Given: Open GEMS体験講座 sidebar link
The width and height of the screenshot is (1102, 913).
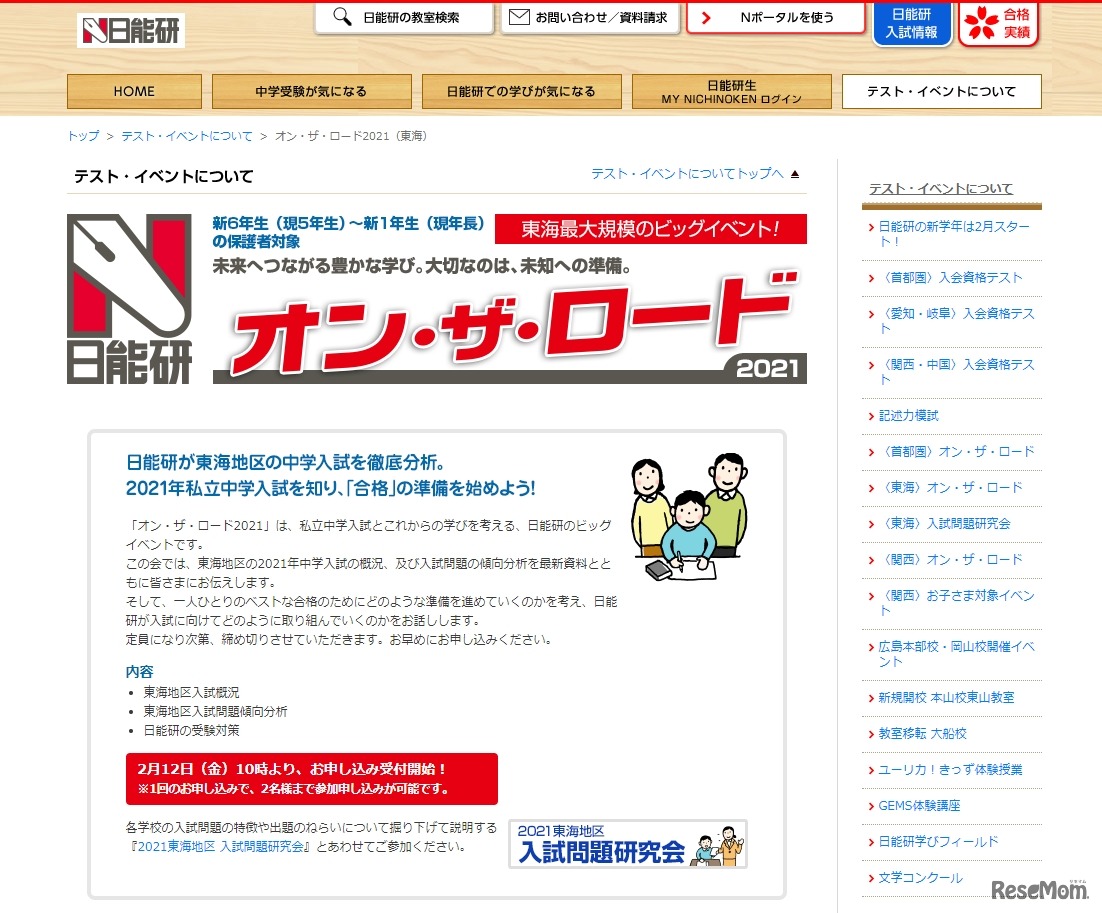Looking at the screenshot, I should click(x=919, y=805).
